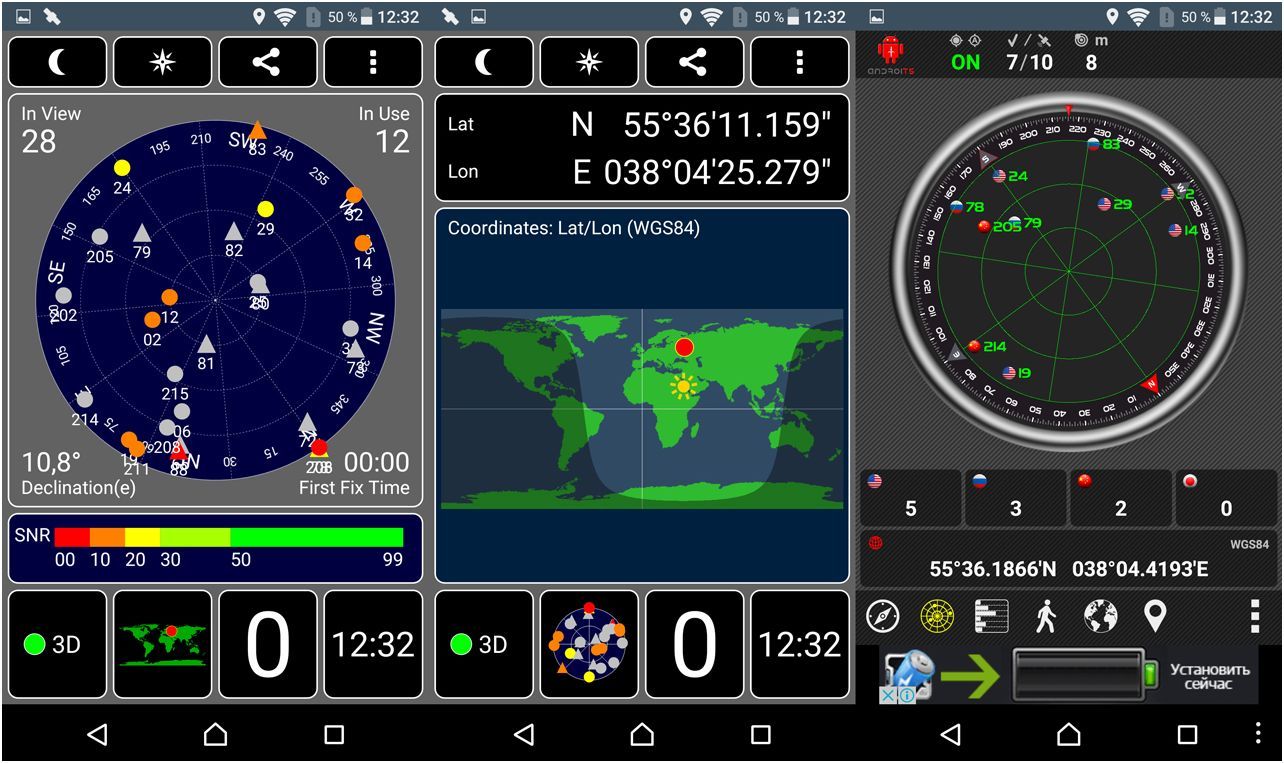1284x763 pixels.
Task: Toggle the 3D fix indicator in left screen
Action: (x=57, y=644)
